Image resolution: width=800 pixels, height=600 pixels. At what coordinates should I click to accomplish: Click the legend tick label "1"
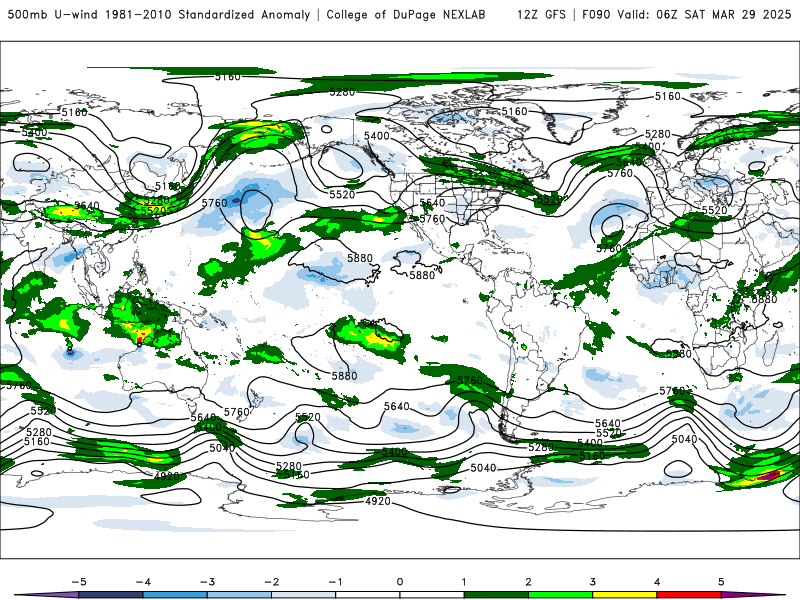(464, 582)
